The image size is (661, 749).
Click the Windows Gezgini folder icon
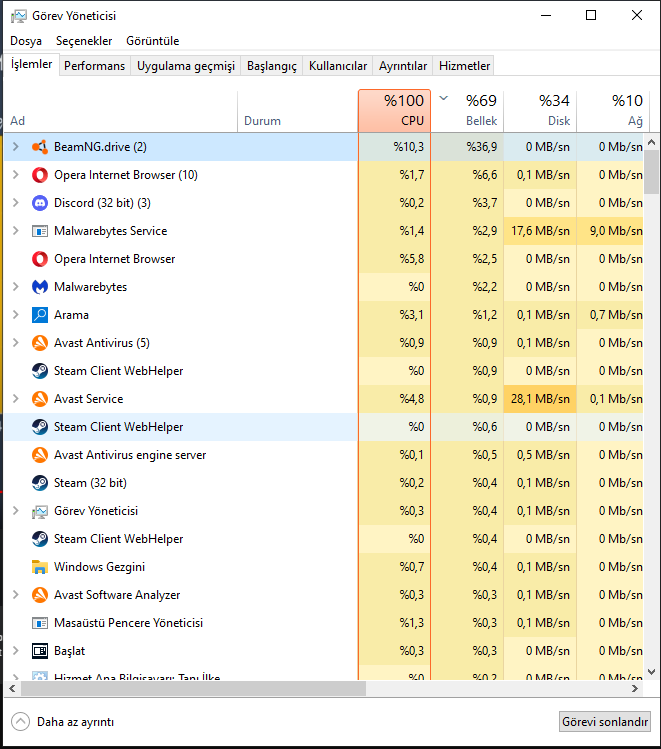pos(40,567)
